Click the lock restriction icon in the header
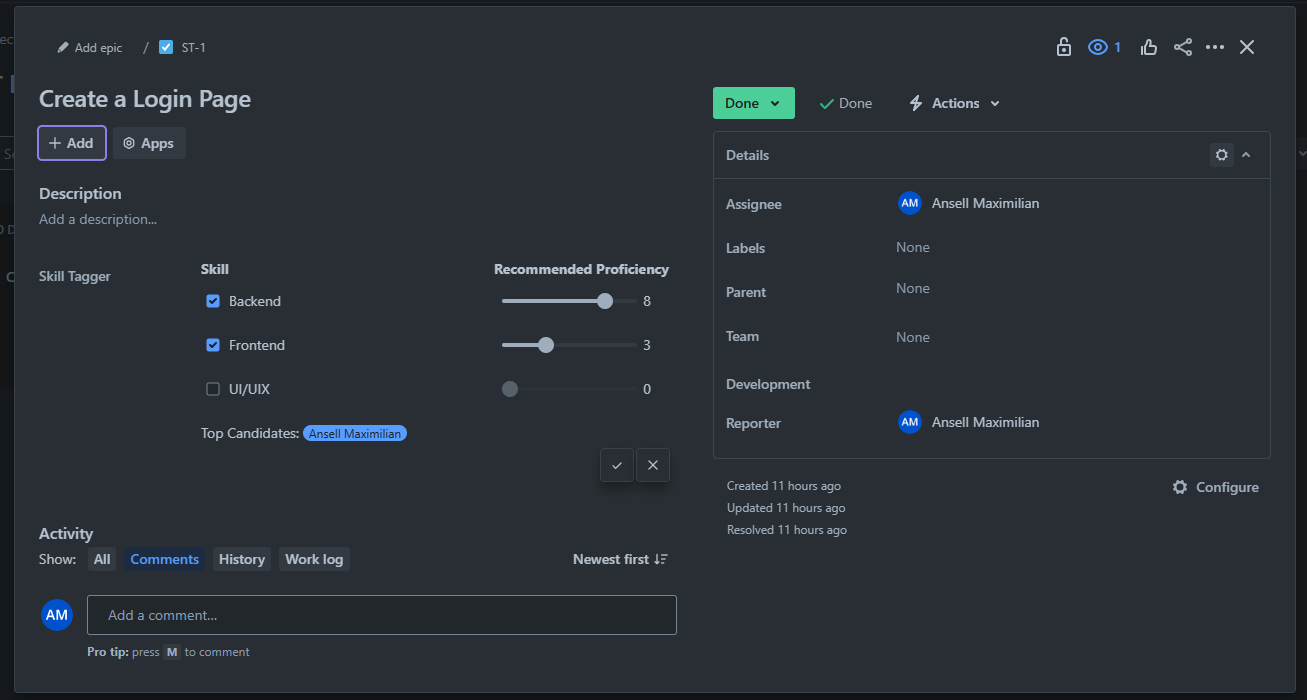The image size is (1307, 700). [x=1063, y=46]
